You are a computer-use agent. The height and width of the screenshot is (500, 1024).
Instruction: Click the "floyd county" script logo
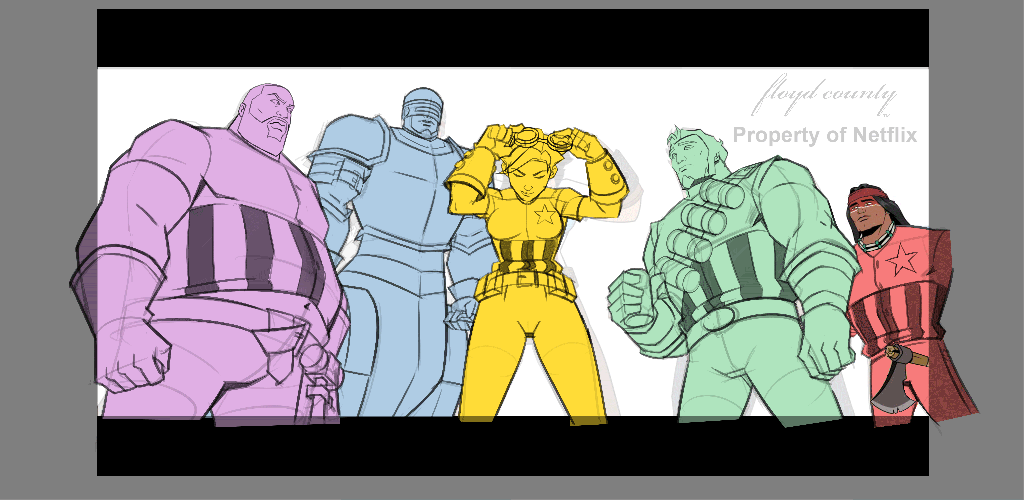(x=825, y=97)
